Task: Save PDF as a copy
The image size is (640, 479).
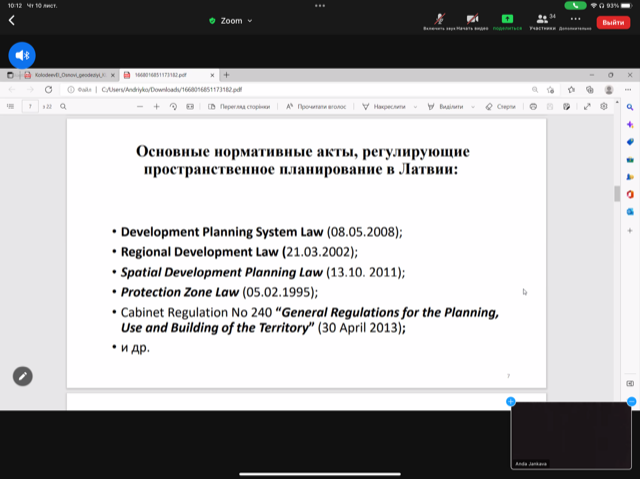Action: point(567,106)
